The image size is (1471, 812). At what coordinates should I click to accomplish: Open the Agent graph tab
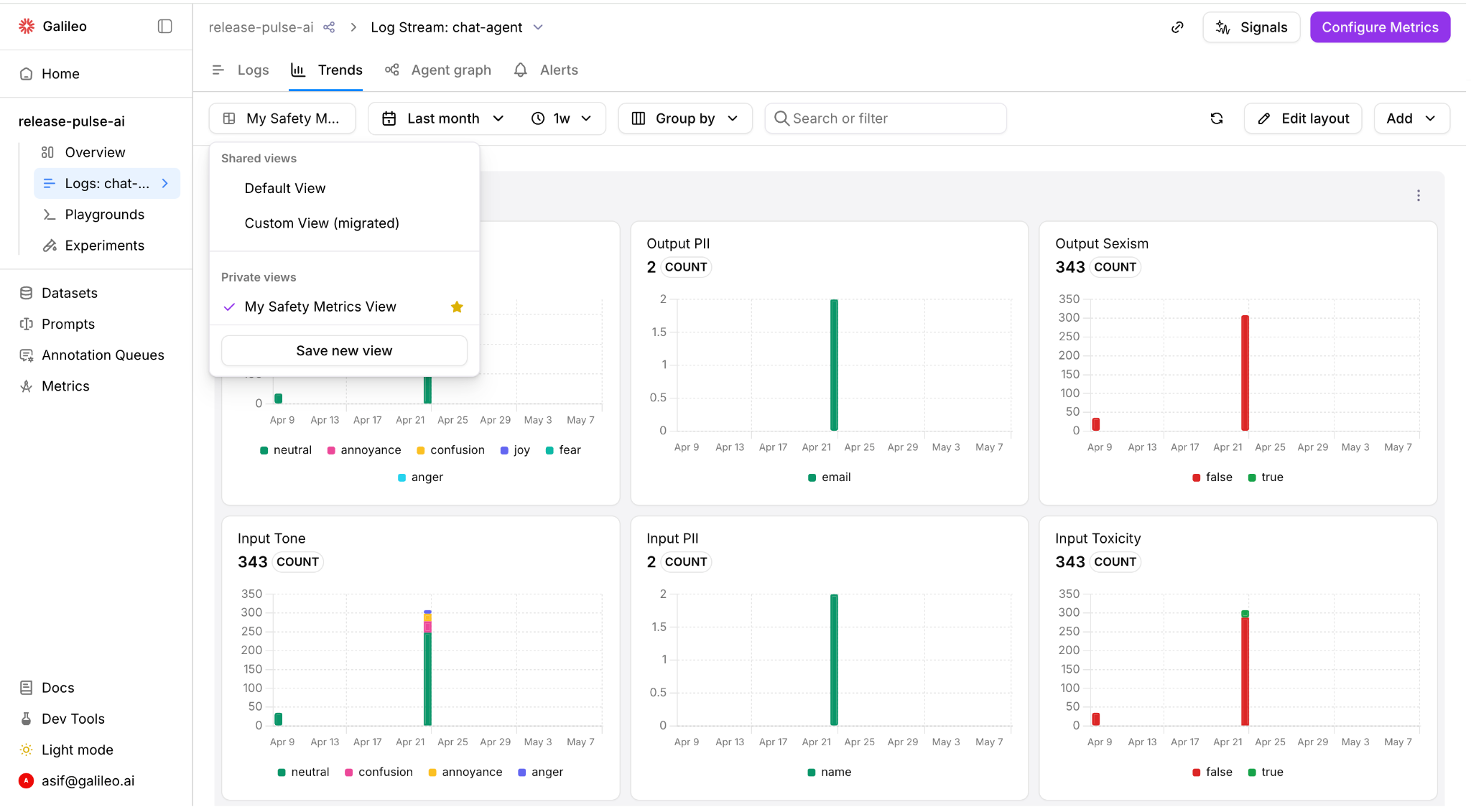pyautogui.click(x=437, y=70)
